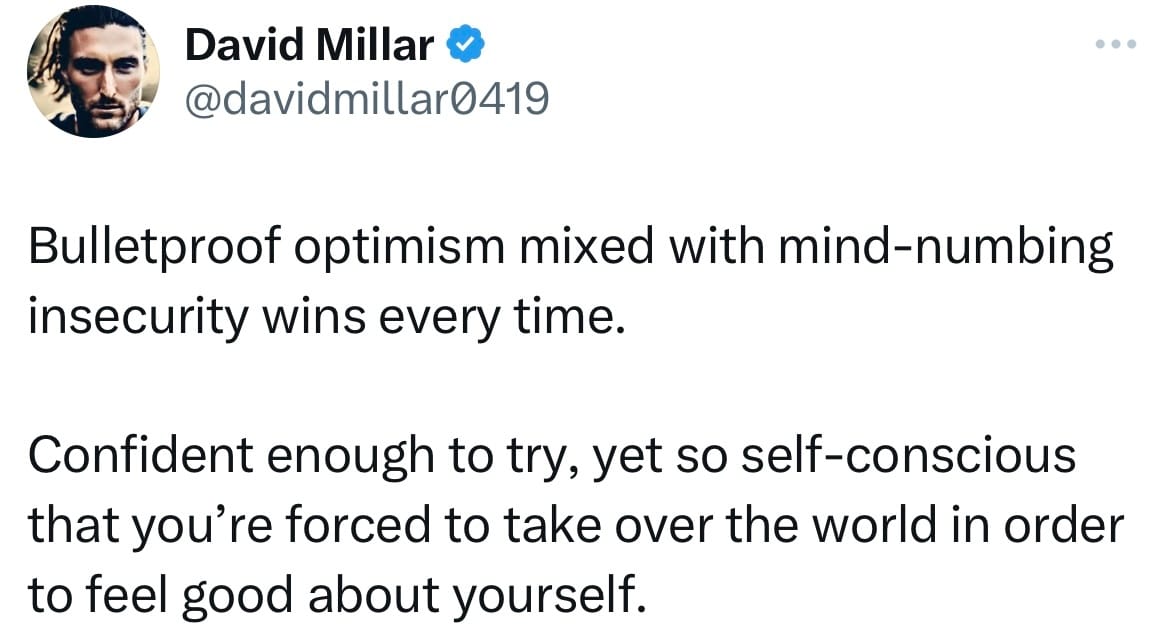This screenshot has height=636, width=1170.
Task: Open David Millar's profile picture
Action: (x=93, y=72)
